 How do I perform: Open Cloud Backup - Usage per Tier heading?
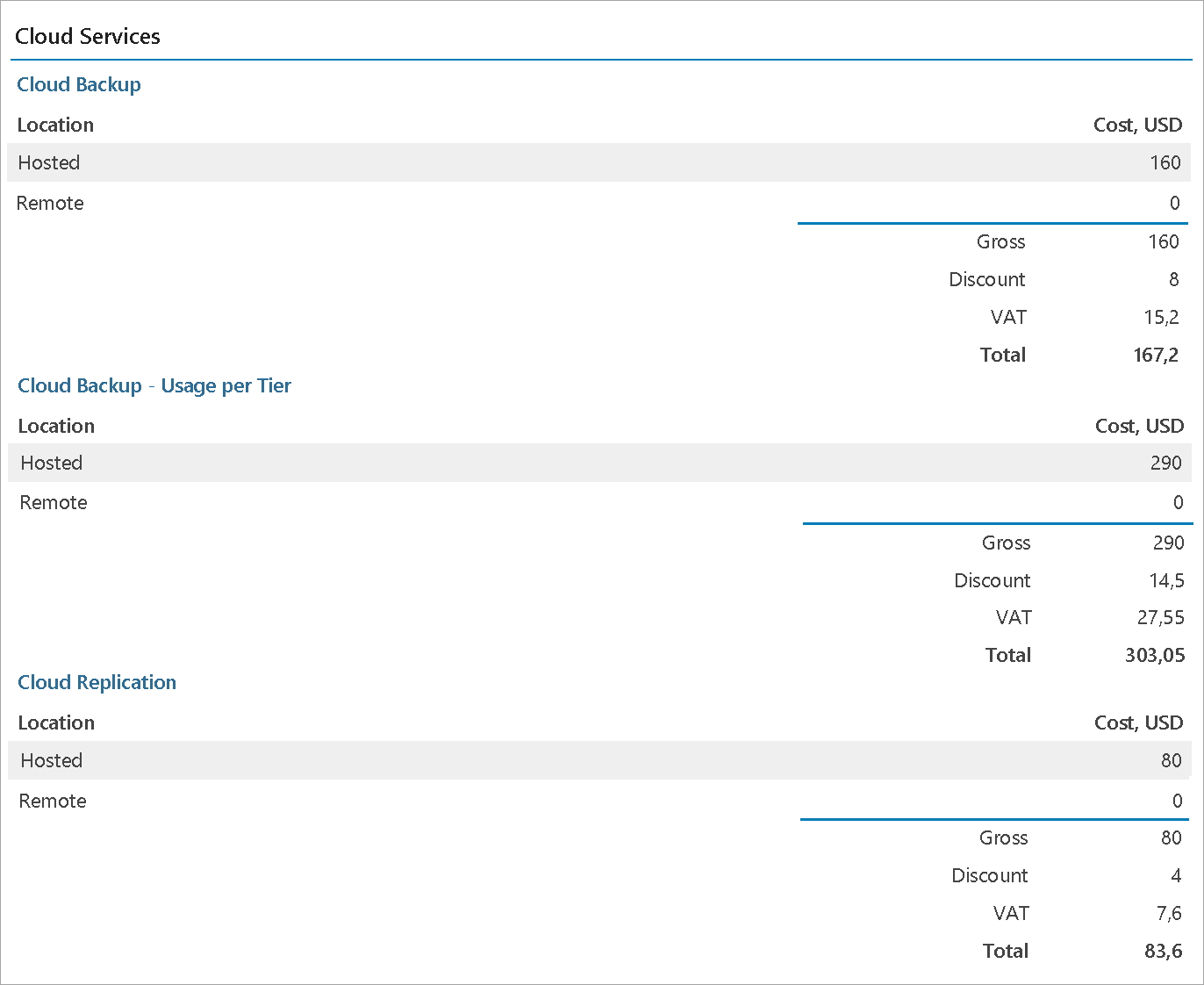click(154, 385)
